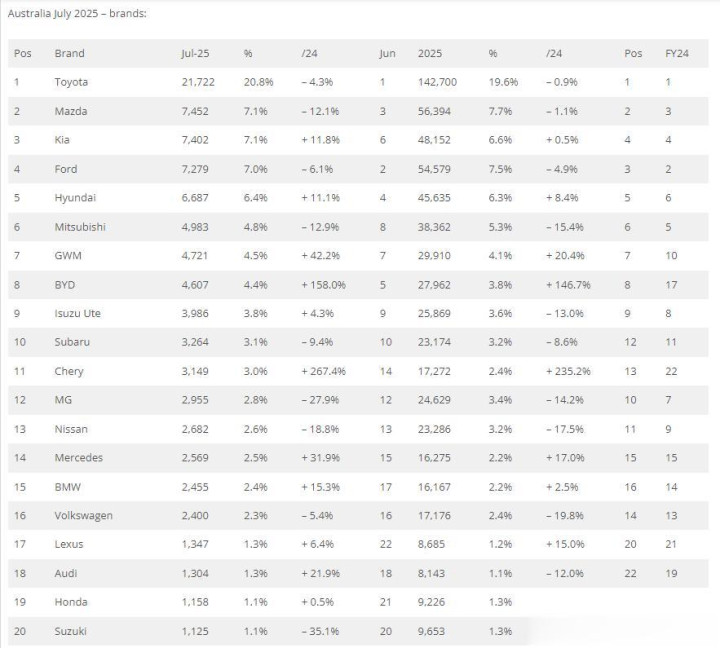Click Hyundai's 2025 total 45,635
The width and height of the screenshot is (720, 648).
coord(434,198)
